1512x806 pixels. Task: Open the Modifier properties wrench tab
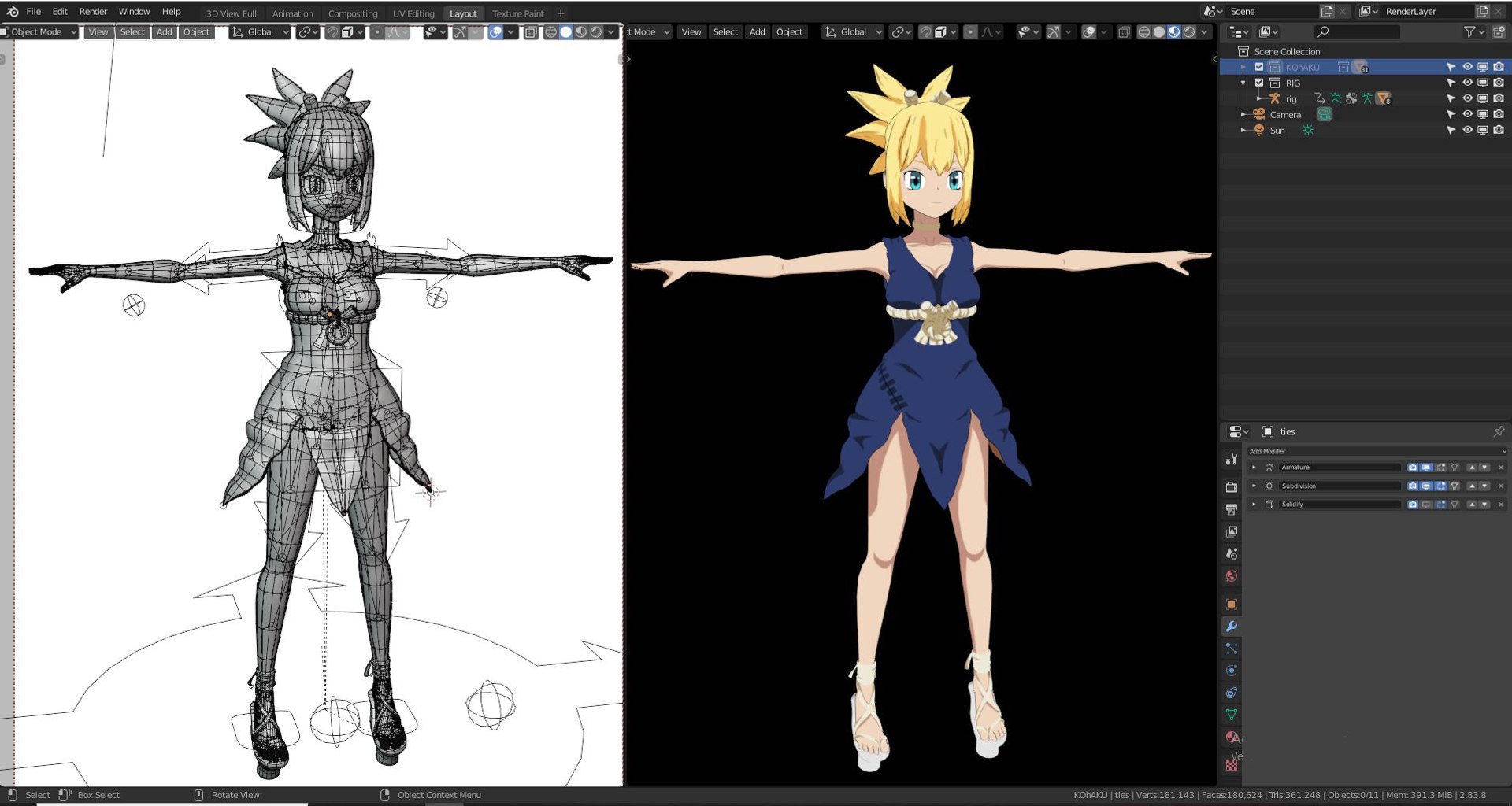[1232, 626]
